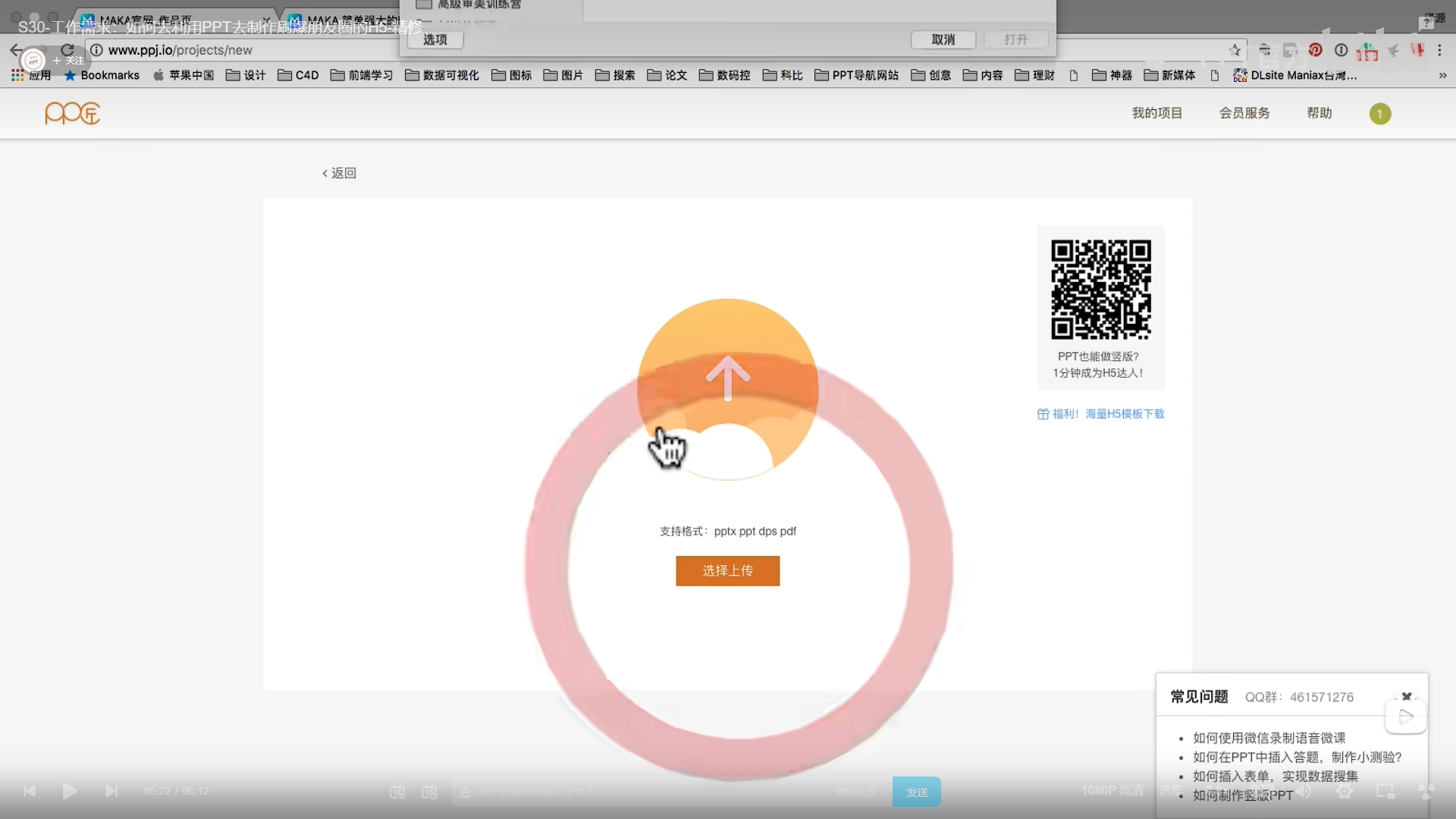1456x819 pixels.
Task: Open the video player settings gear
Action: click(x=1345, y=792)
